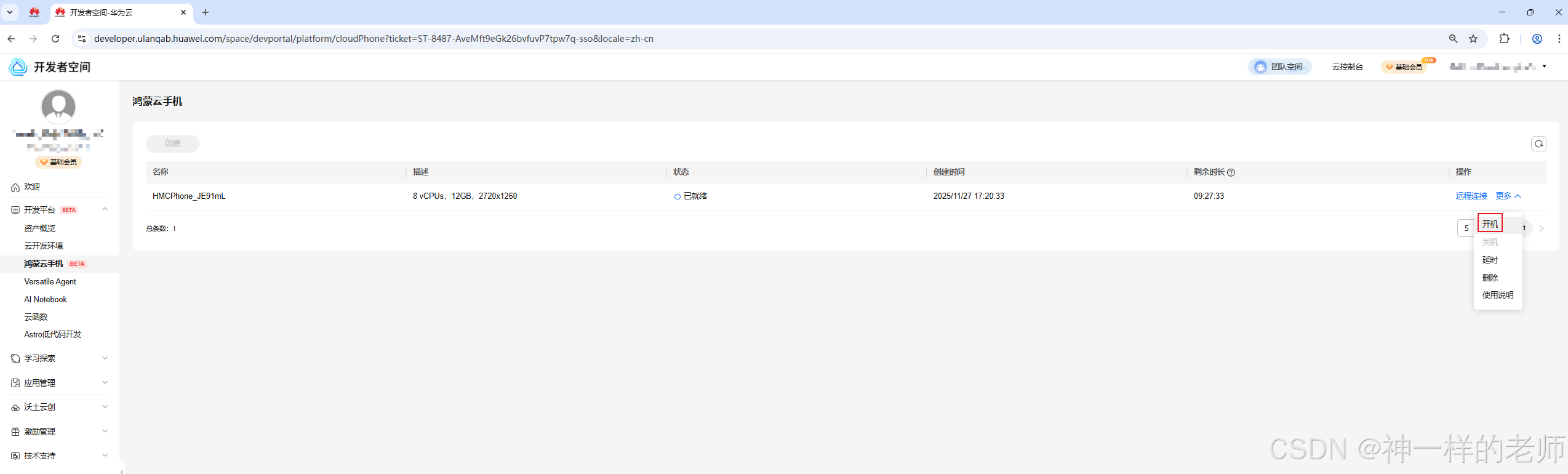
Task: Open the browser three-dot menu
Action: [x=1559, y=39]
